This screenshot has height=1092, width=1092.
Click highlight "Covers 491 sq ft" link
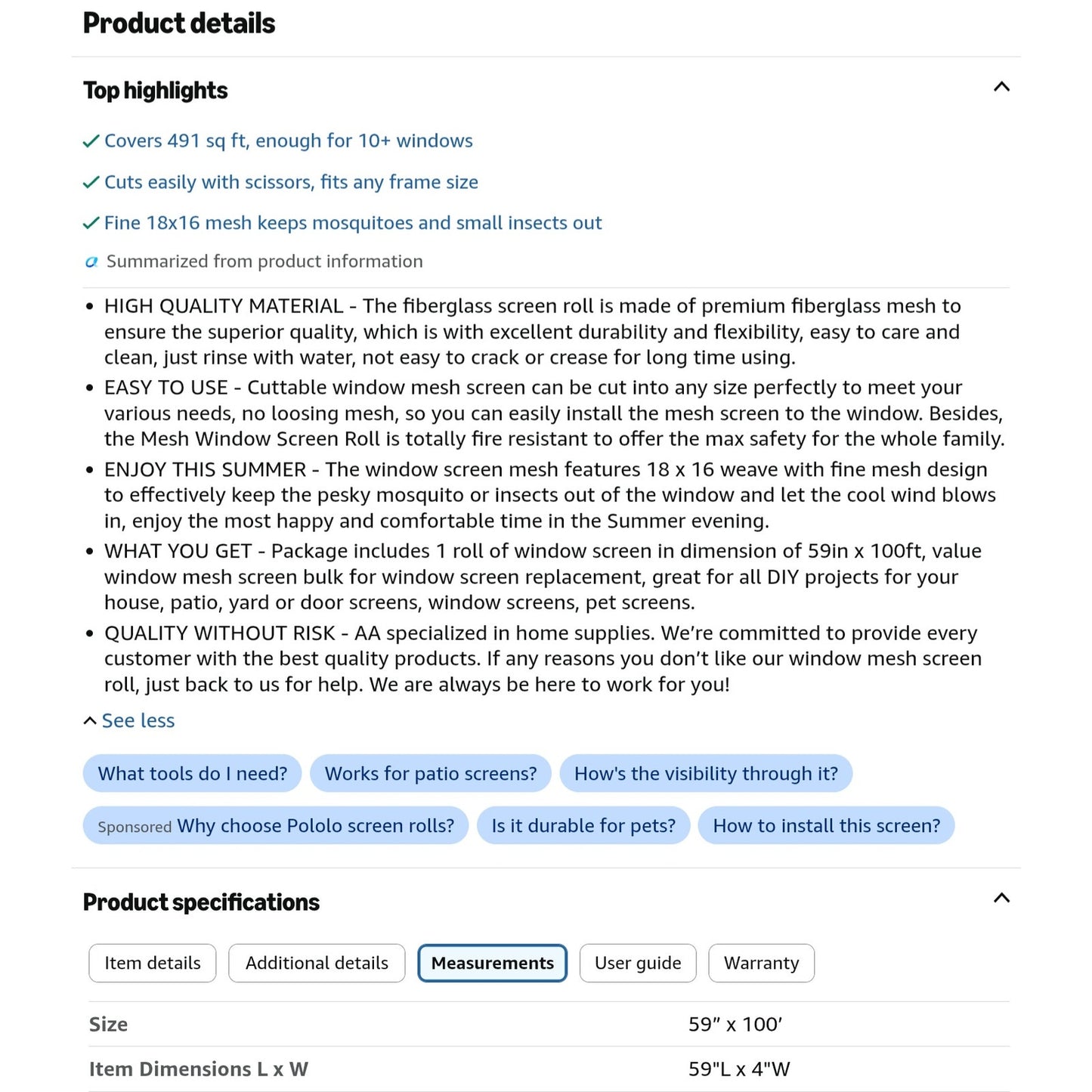point(289,141)
